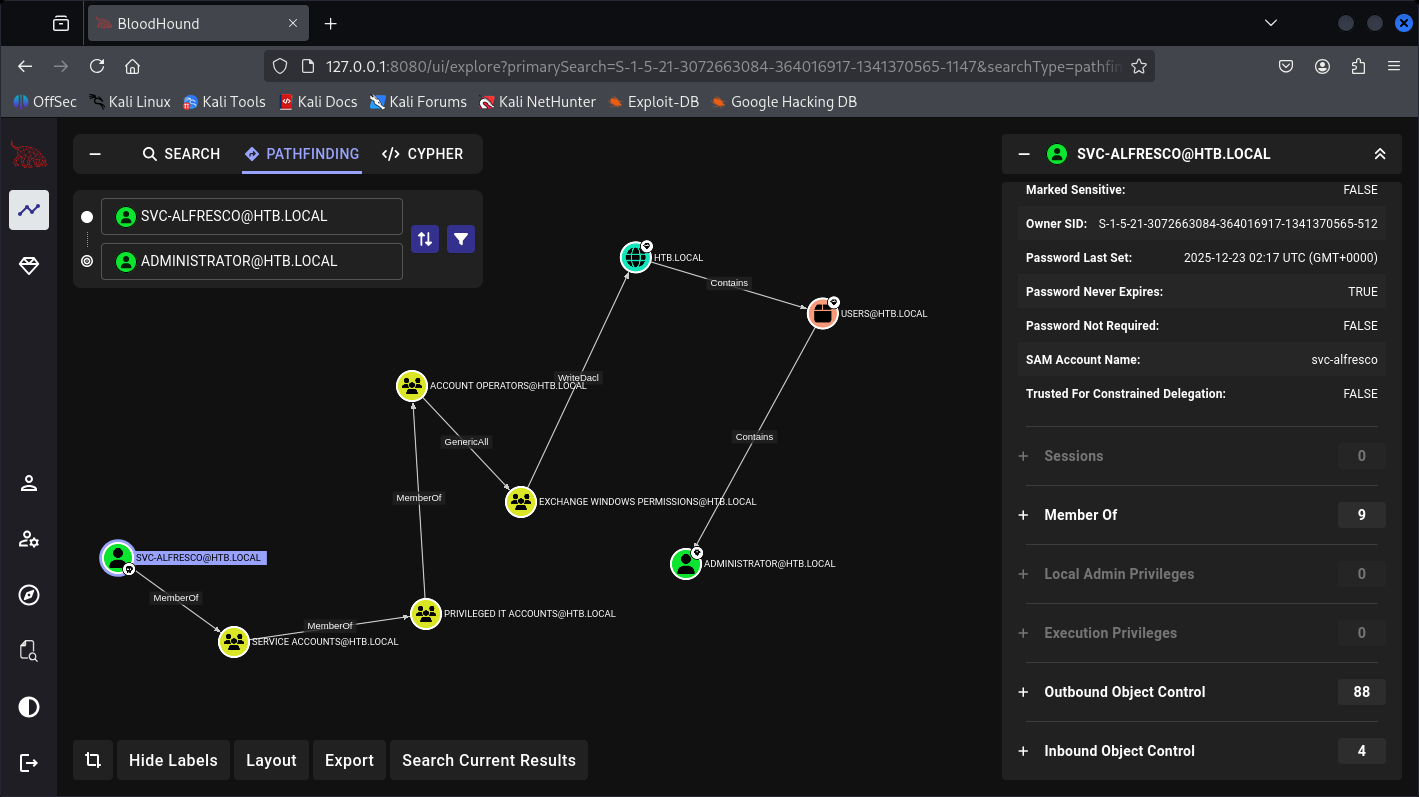The height and width of the screenshot is (797, 1419).
Task: Switch to the Search tab
Action: (181, 154)
